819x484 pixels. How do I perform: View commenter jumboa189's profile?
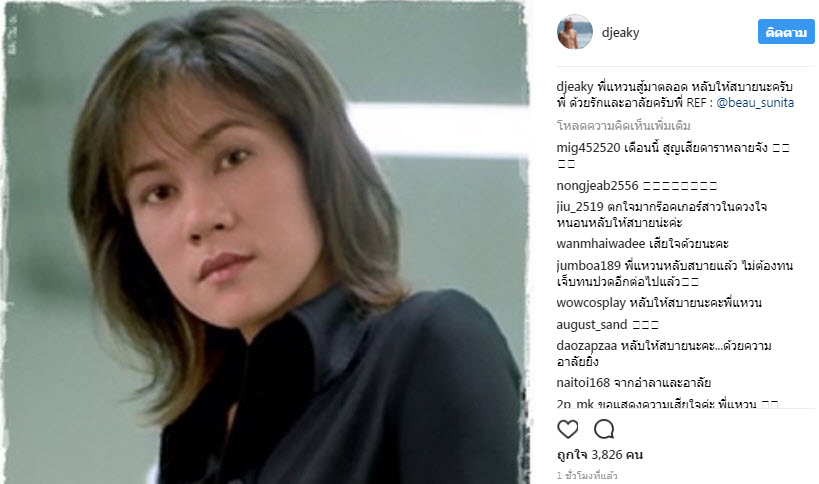(x=589, y=266)
